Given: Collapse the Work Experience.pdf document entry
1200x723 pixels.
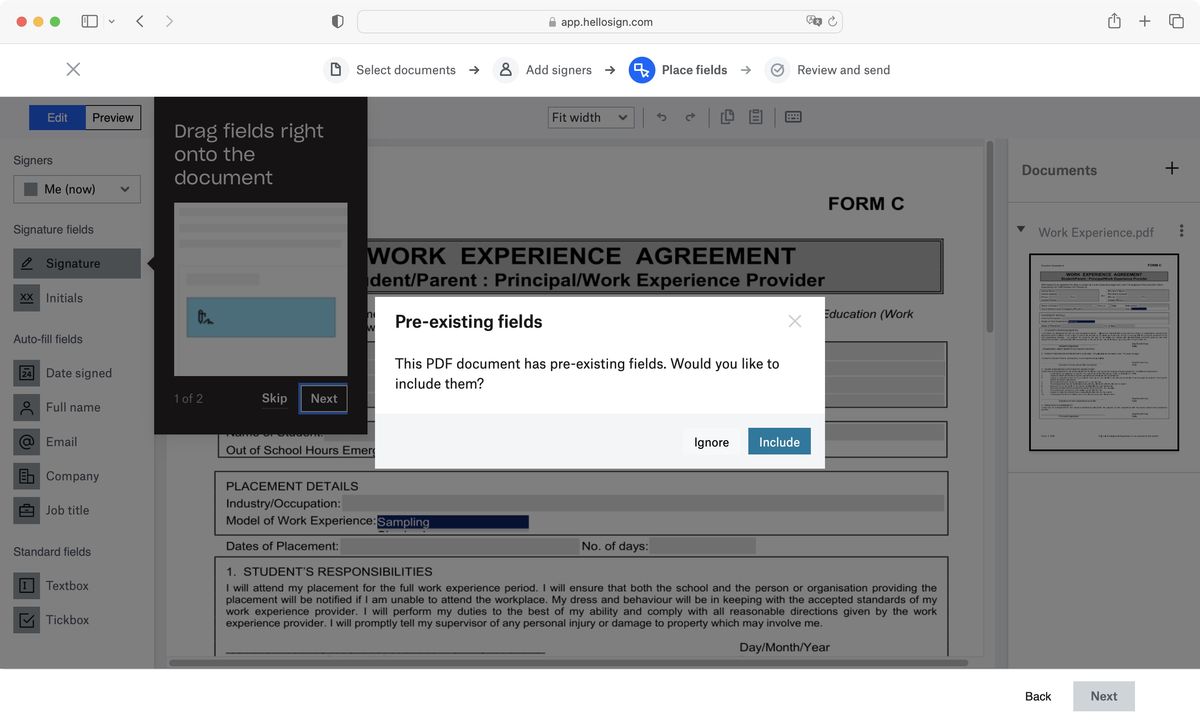Looking at the screenshot, I should [x=1021, y=230].
